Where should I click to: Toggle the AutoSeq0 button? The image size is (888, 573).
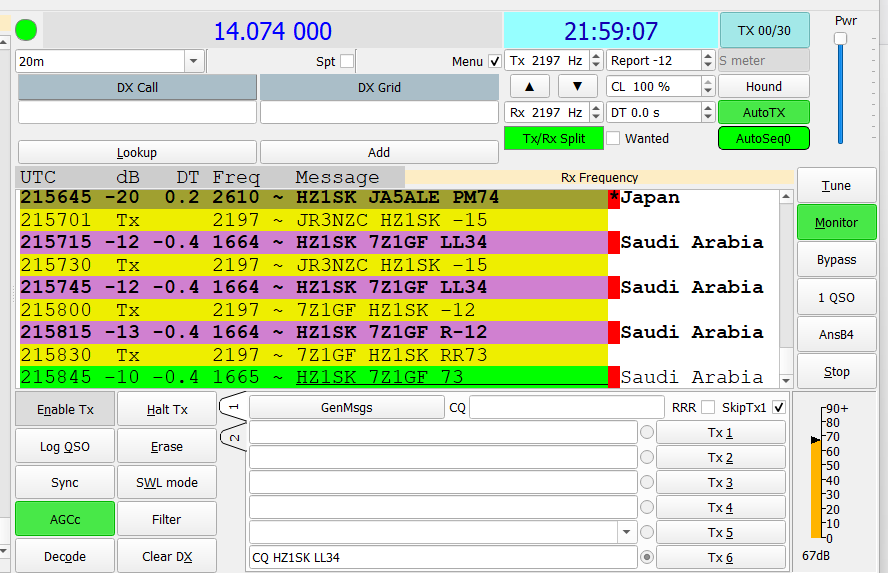point(763,138)
